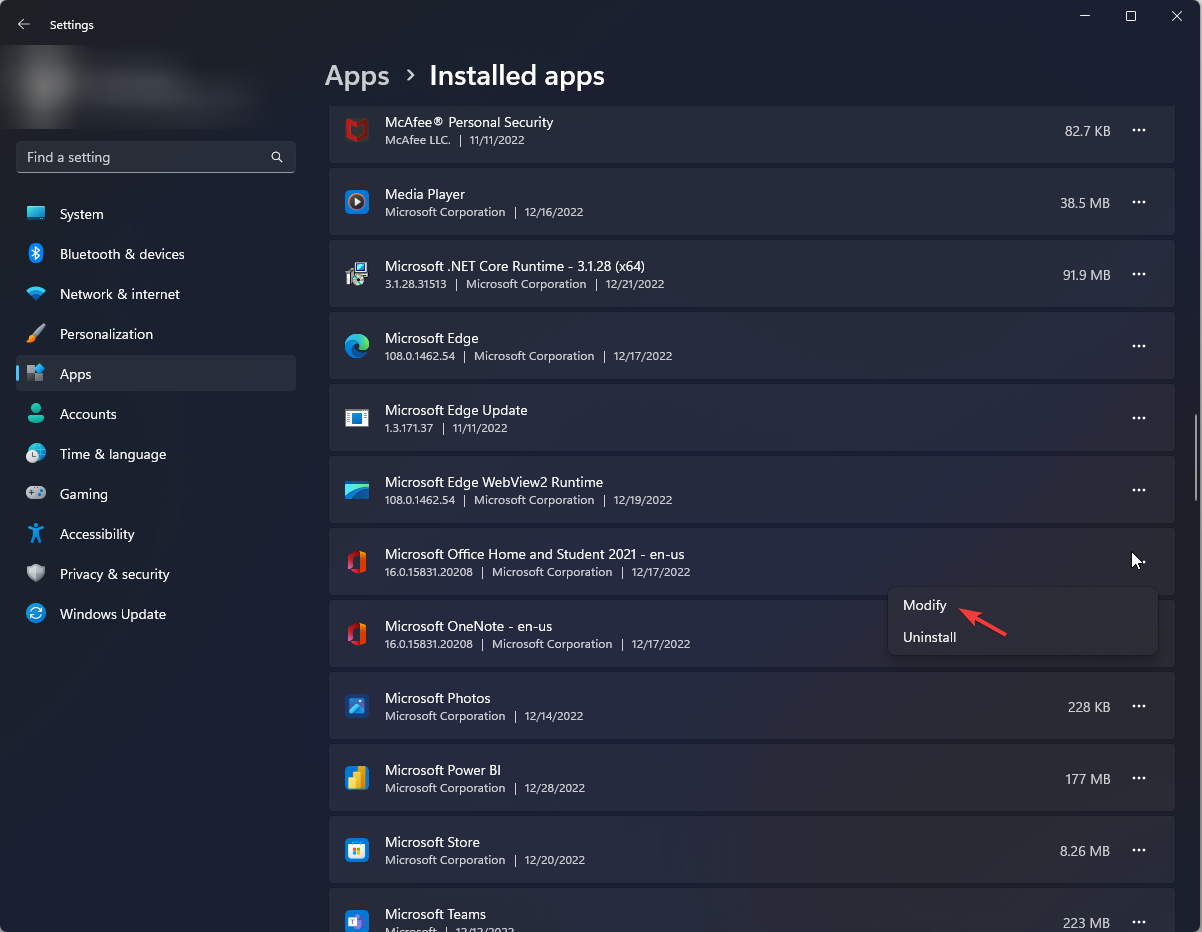Click the Office Home and Student icon

coord(357,562)
